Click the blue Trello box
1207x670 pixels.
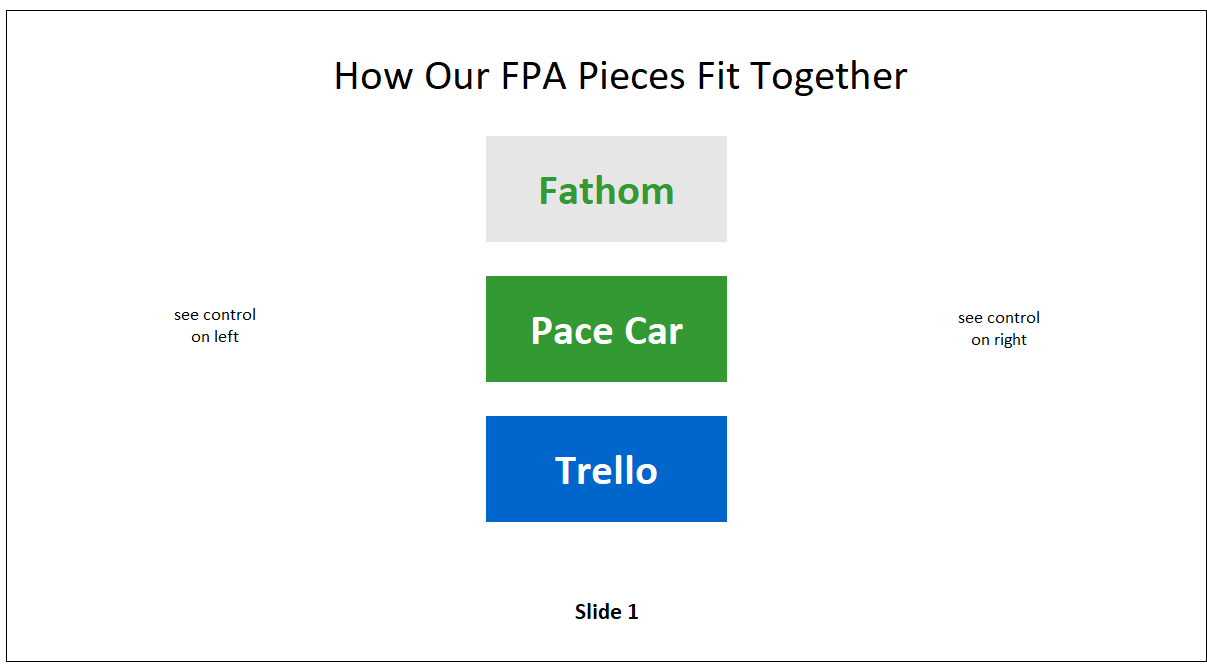[x=606, y=469]
